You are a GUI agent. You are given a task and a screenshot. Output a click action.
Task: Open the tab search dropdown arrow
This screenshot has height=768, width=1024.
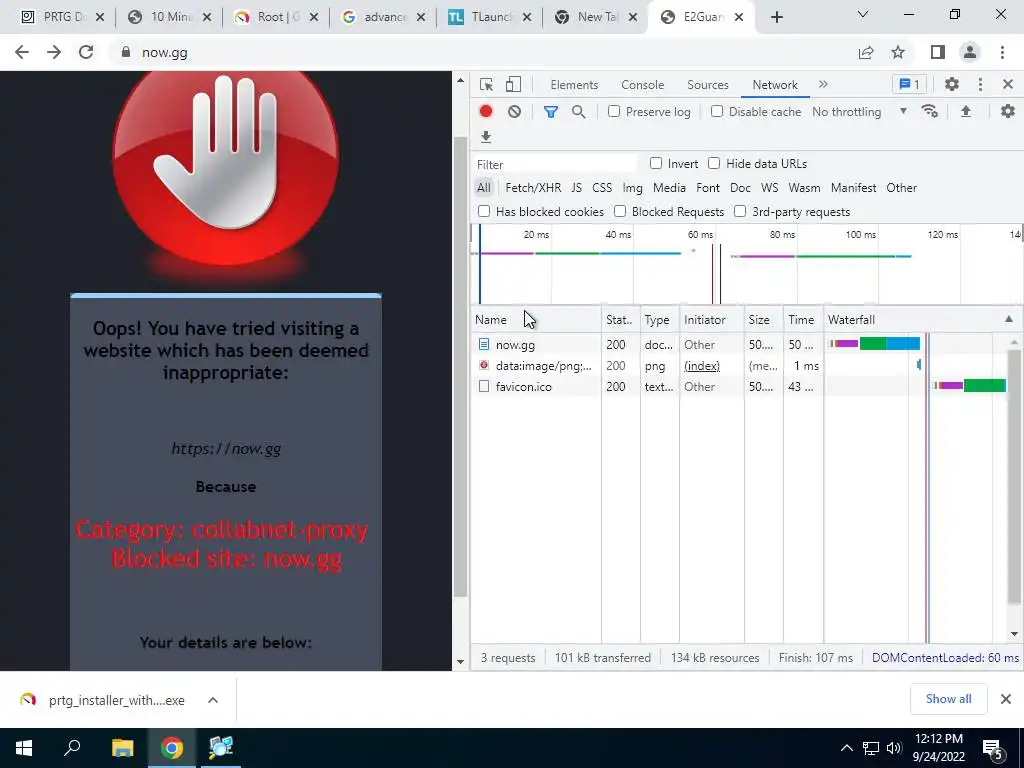863,14
